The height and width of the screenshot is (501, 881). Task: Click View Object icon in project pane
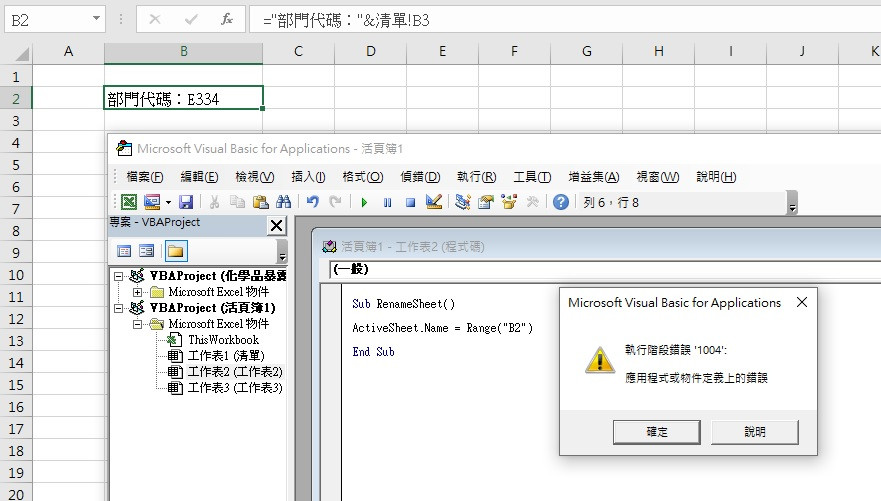[x=147, y=250]
